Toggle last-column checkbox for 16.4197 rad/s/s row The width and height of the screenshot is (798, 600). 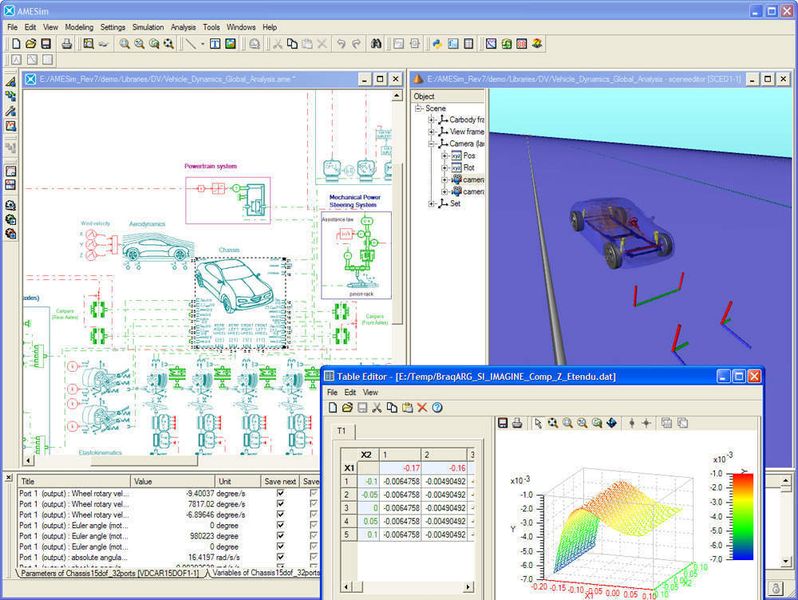[314, 557]
